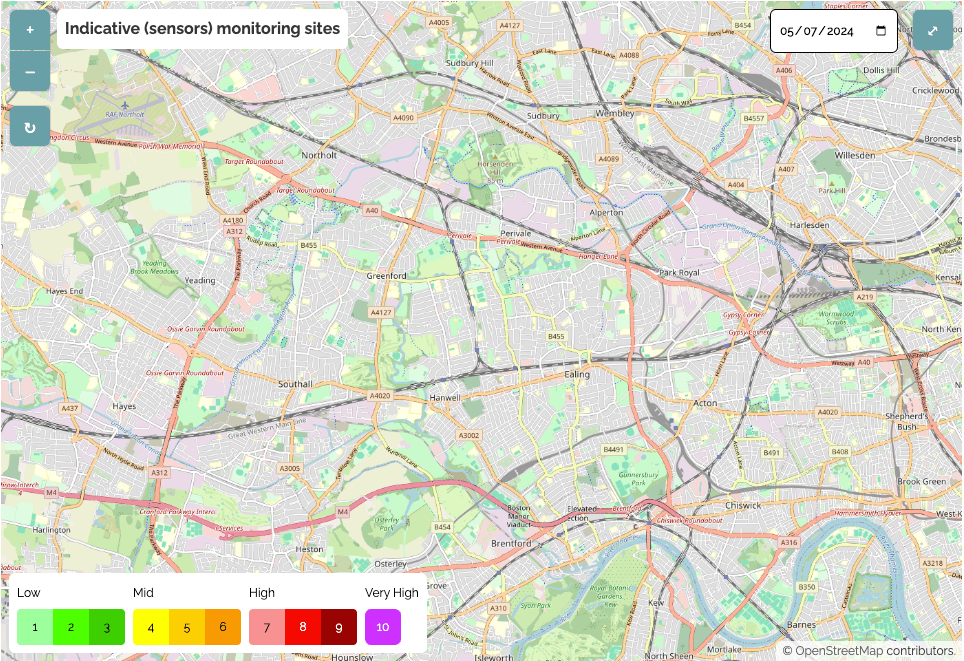Image resolution: width=964 pixels, height=661 pixels.
Task: Click the Northolt place label on map
Action: point(319,155)
